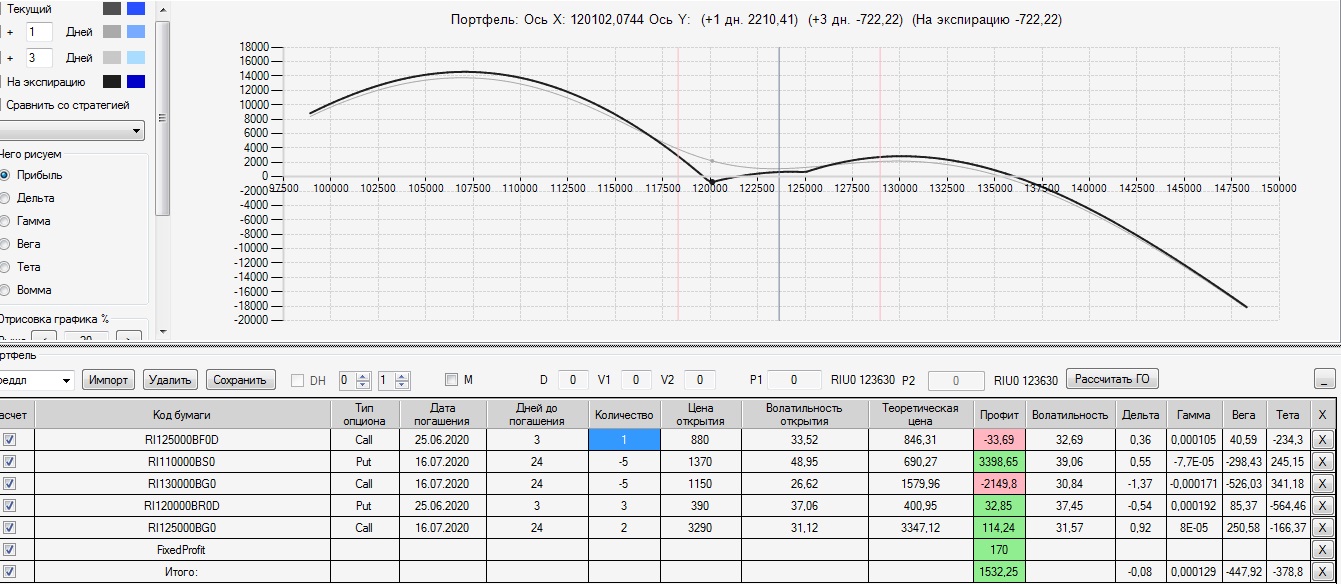Click the Импорт button

[109, 380]
